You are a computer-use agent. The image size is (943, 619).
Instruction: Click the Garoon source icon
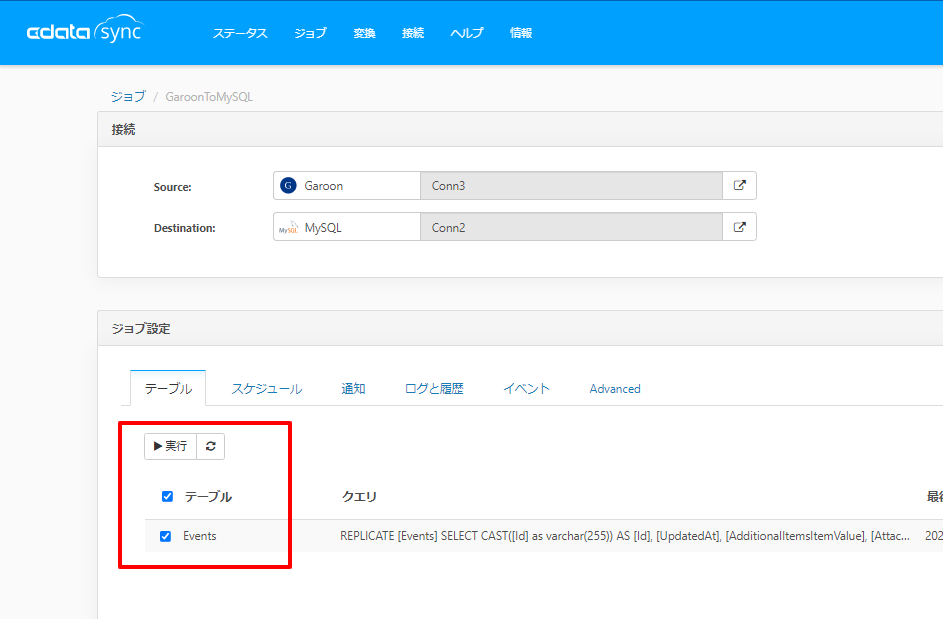coord(288,185)
